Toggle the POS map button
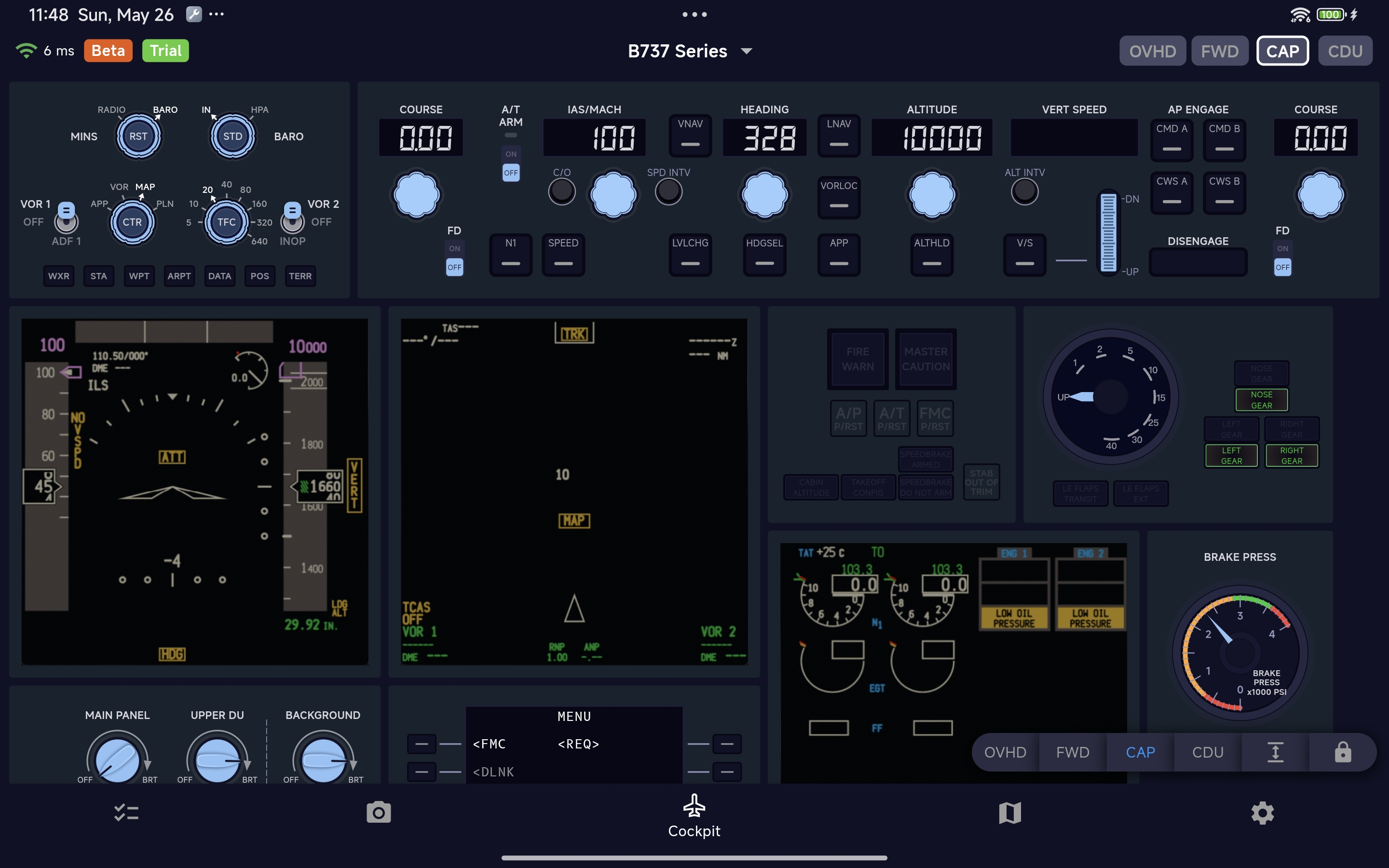The width and height of the screenshot is (1389, 868). point(259,276)
